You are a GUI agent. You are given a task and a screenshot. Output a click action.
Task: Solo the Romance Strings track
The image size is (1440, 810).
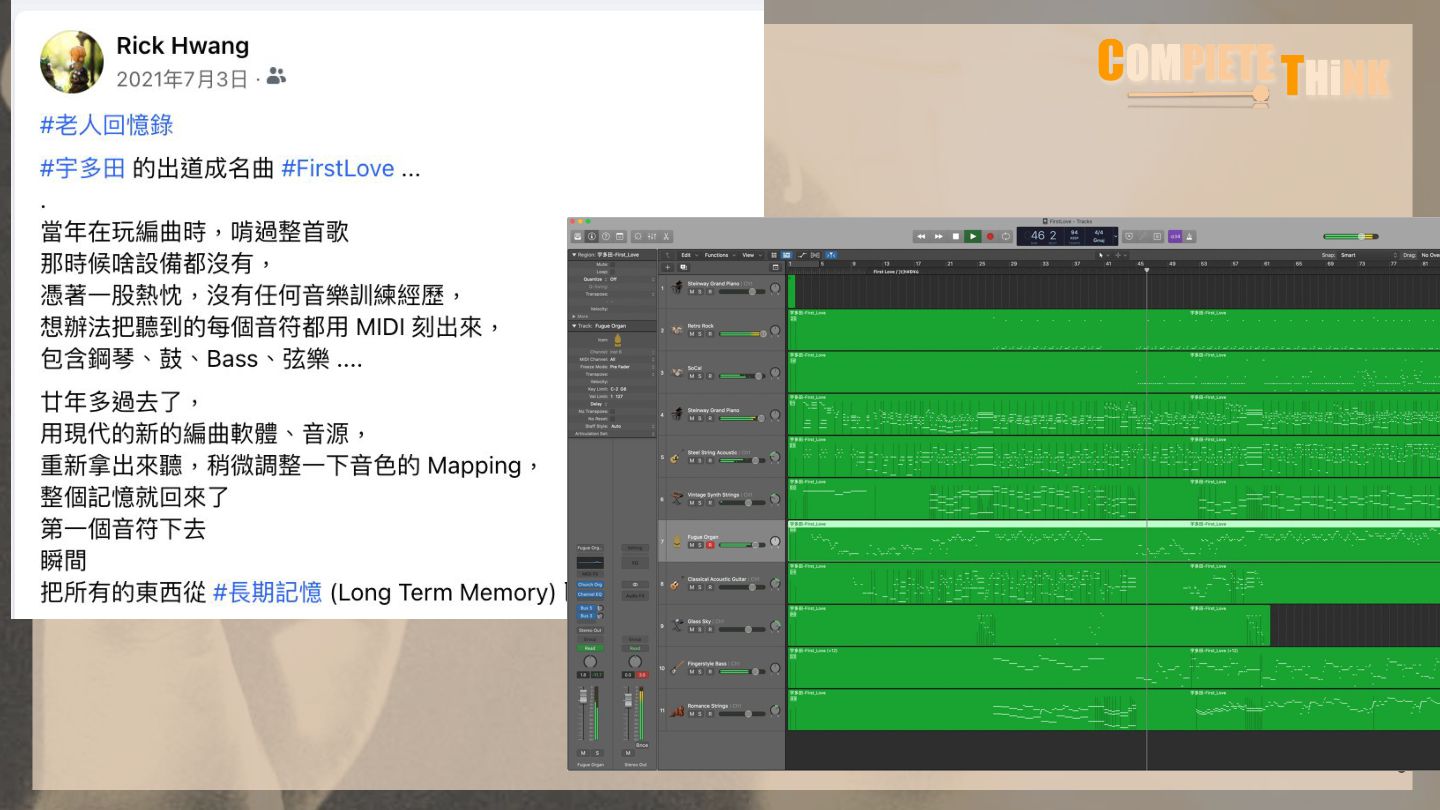tap(700, 714)
